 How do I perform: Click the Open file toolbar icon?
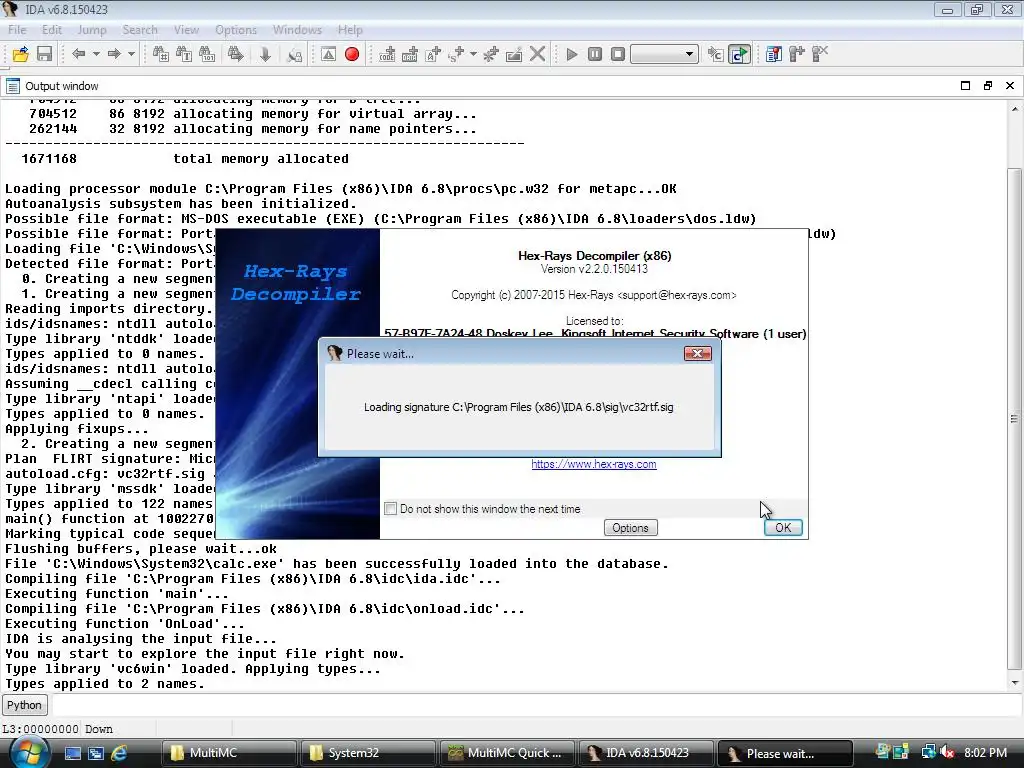coord(21,54)
